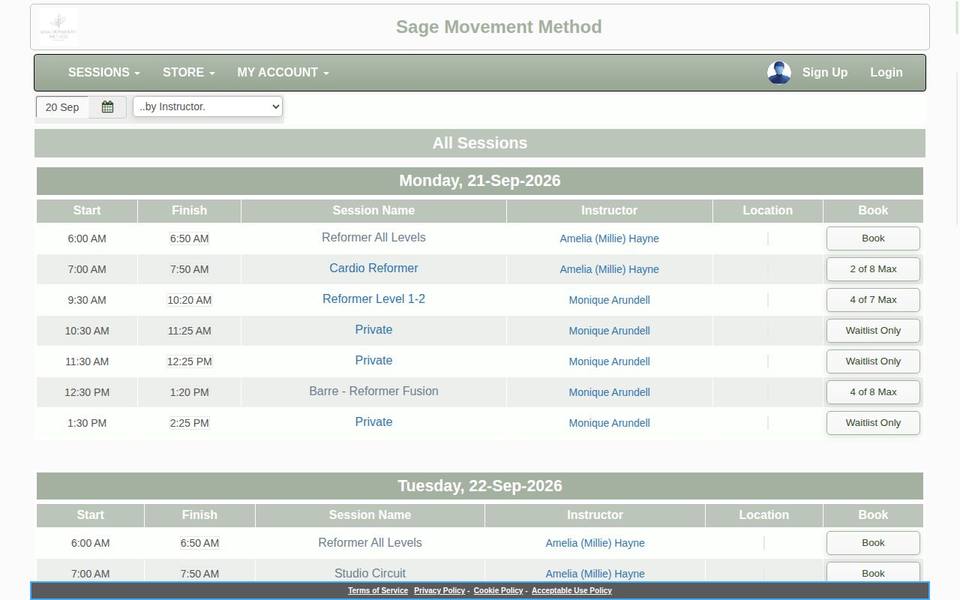Click Monique Arundell on 1:30 PM row

pos(609,423)
